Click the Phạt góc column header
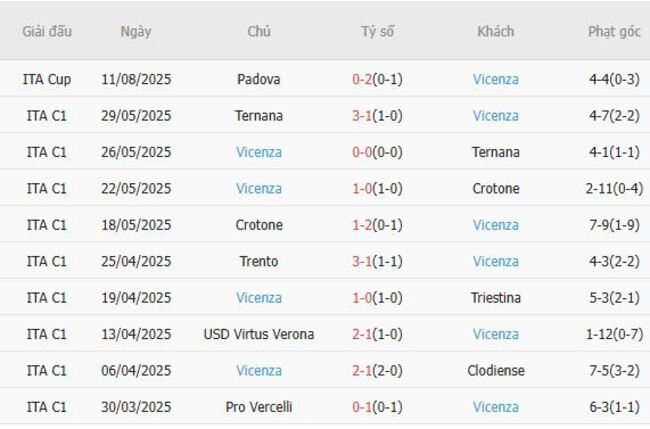 point(614,31)
